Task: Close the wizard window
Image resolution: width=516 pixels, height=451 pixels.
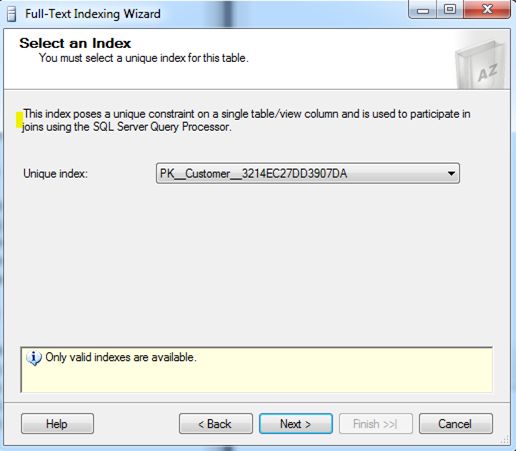Action: pyautogui.click(x=487, y=10)
